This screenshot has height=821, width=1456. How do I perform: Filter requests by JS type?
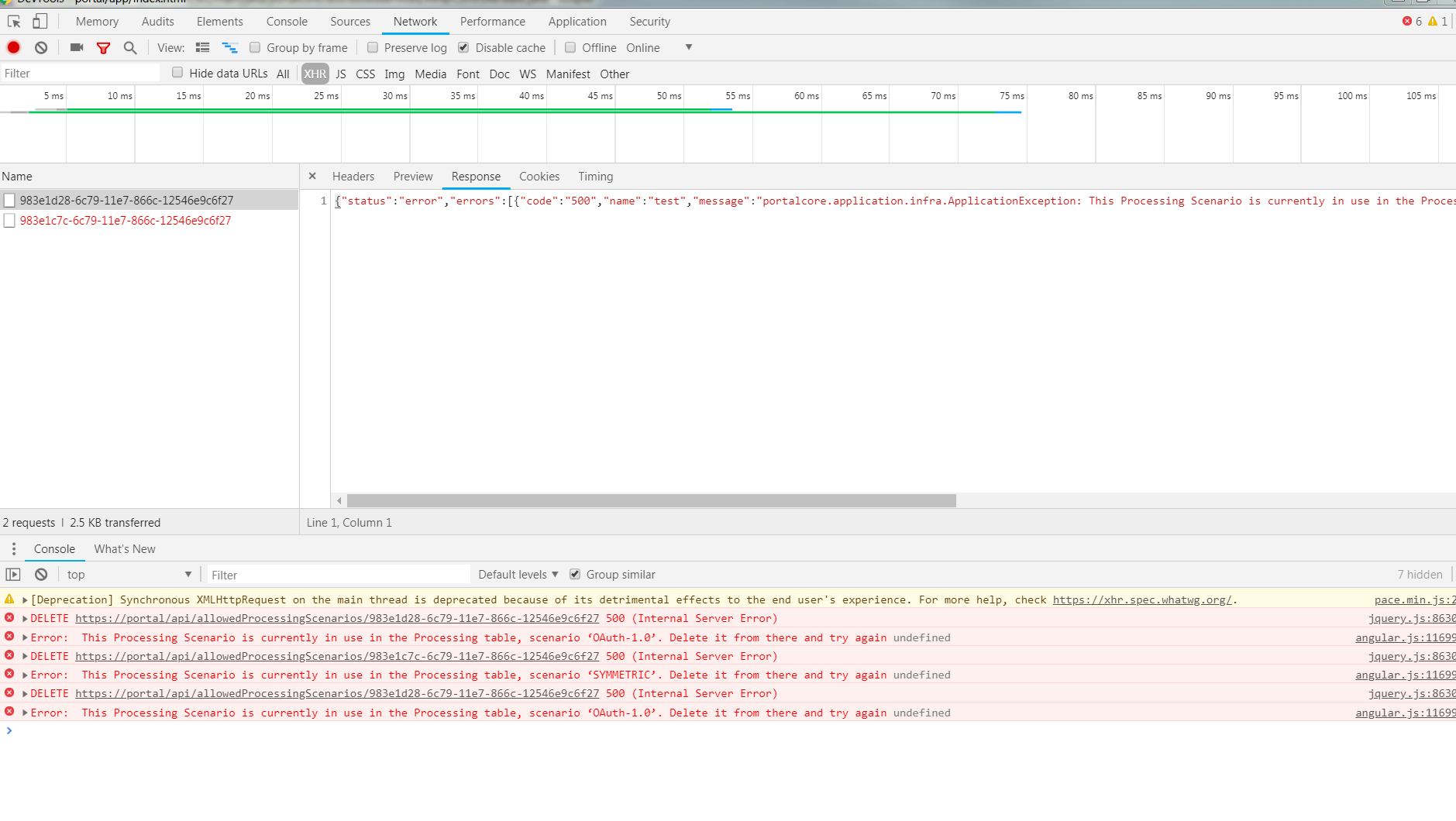pyautogui.click(x=341, y=74)
